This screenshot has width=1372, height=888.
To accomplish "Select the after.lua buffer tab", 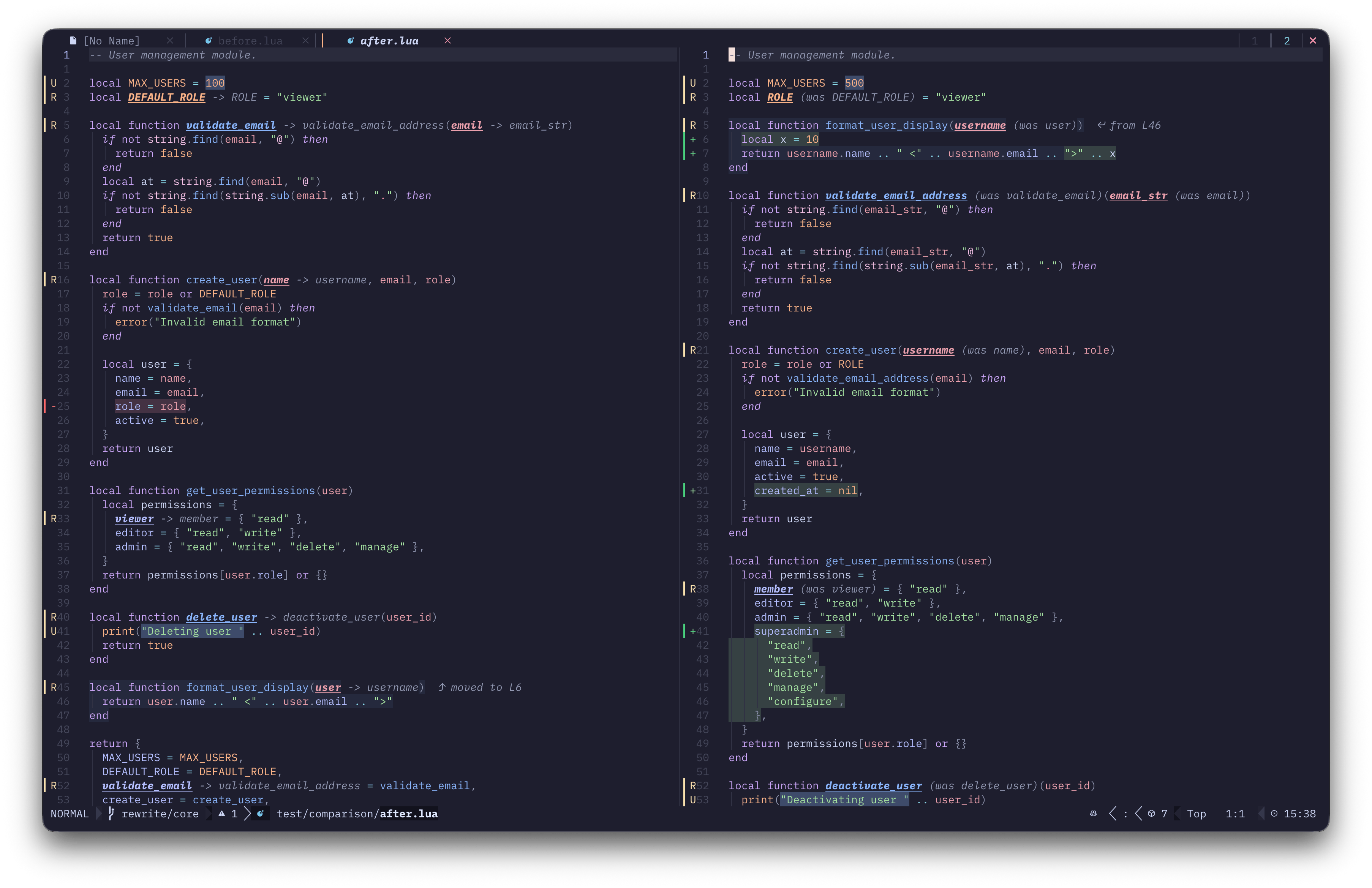I will 389,41.
